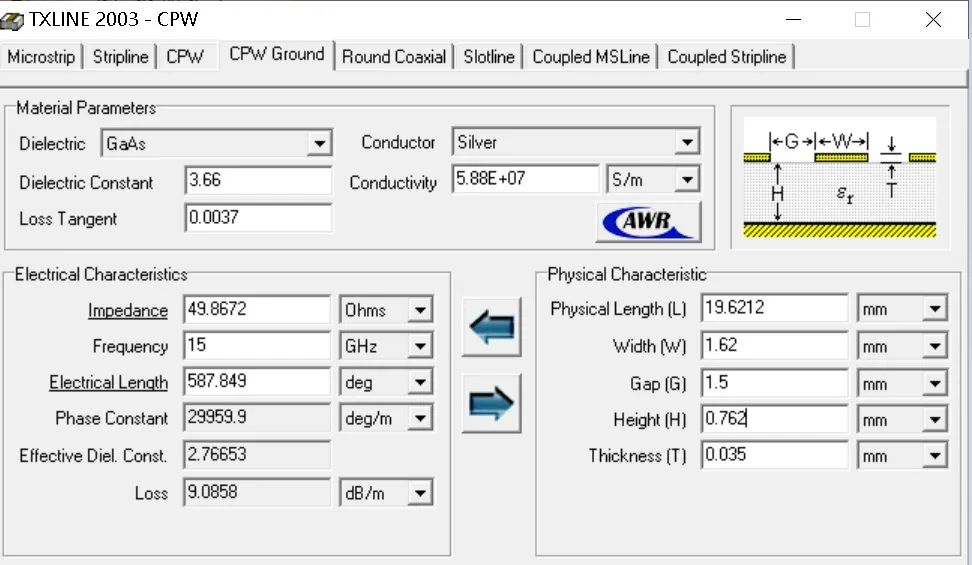Change the Frequency GHz units dropdown
Screen dimensions: 972x565
tap(386, 345)
